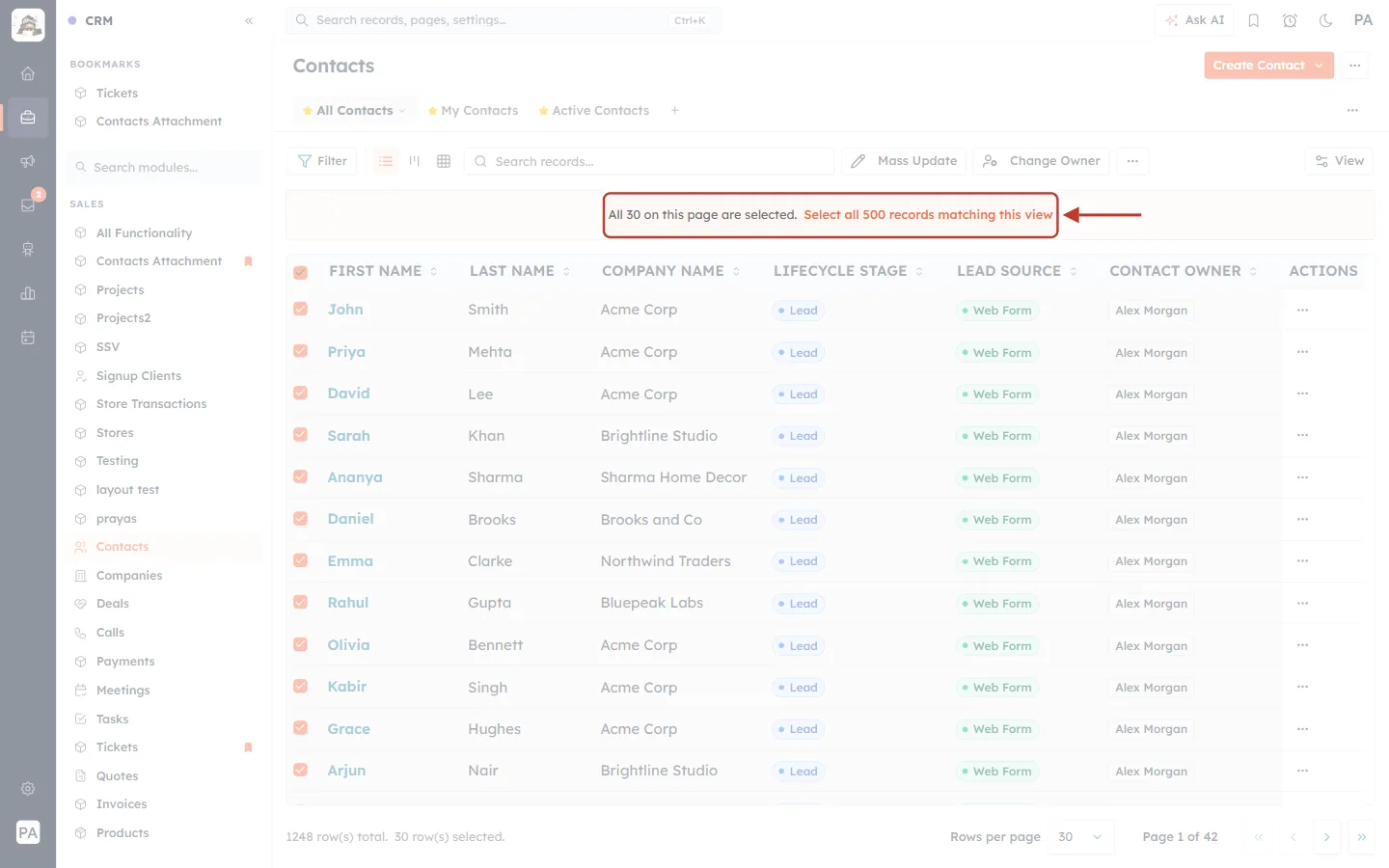Screen dimensions: 1389x868
Task: Jump to the last page arrow
Action: 1362,837
